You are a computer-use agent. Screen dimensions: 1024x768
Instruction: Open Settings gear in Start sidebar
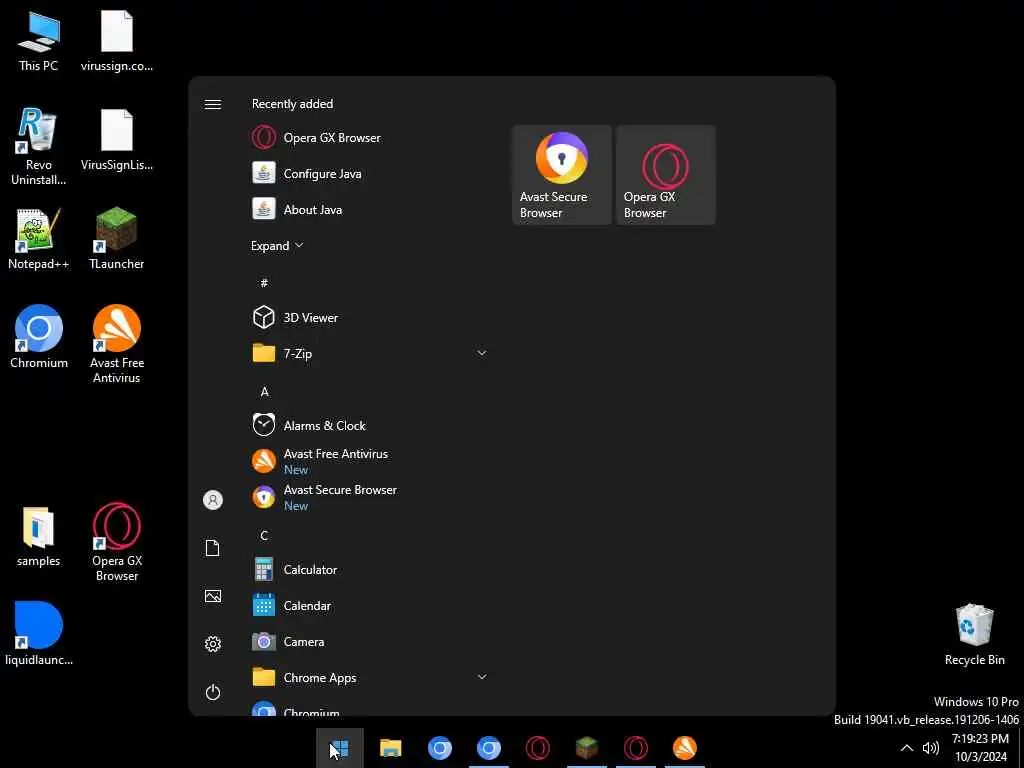[x=213, y=644]
